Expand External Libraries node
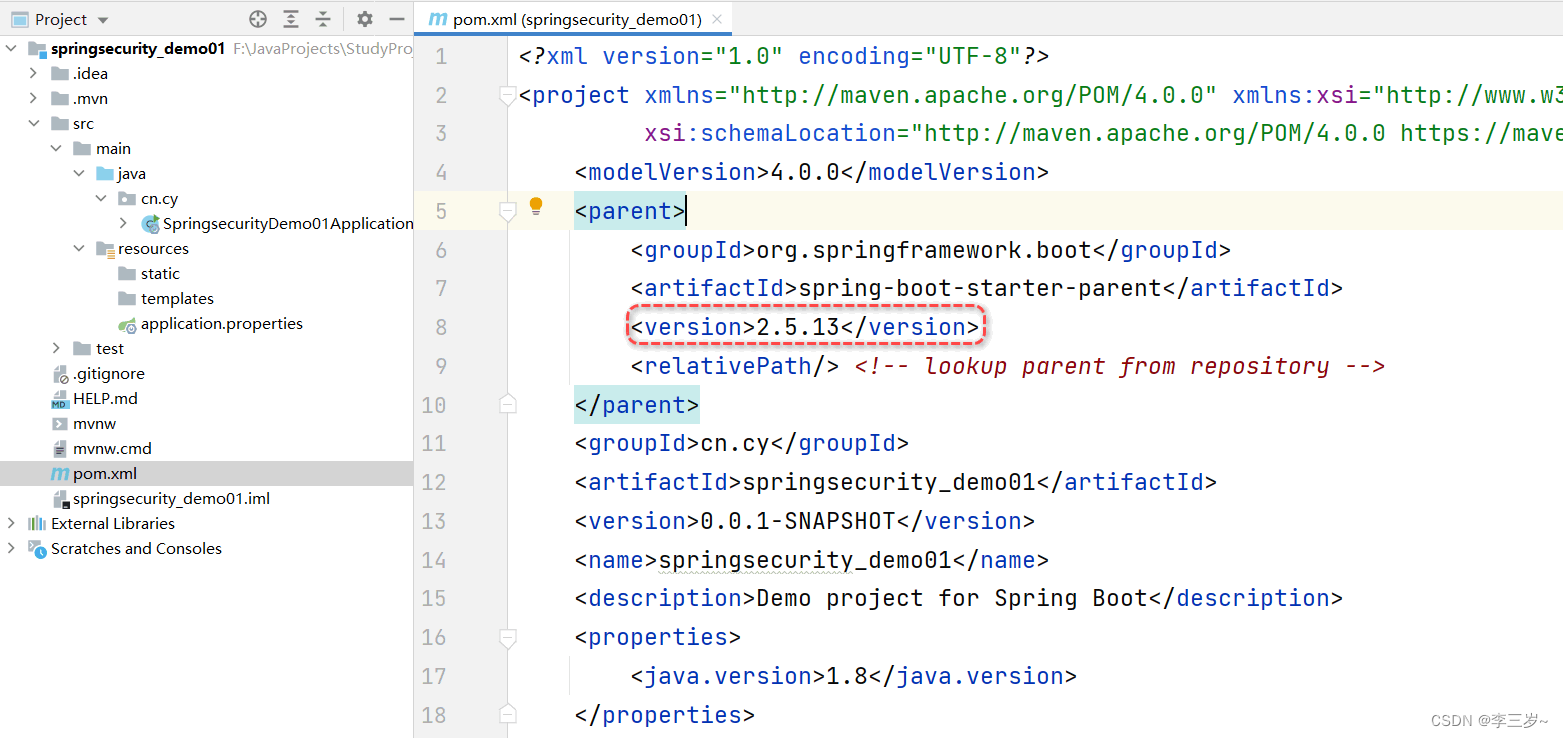The height and width of the screenshot is (738, 1563). coord(11,523)
